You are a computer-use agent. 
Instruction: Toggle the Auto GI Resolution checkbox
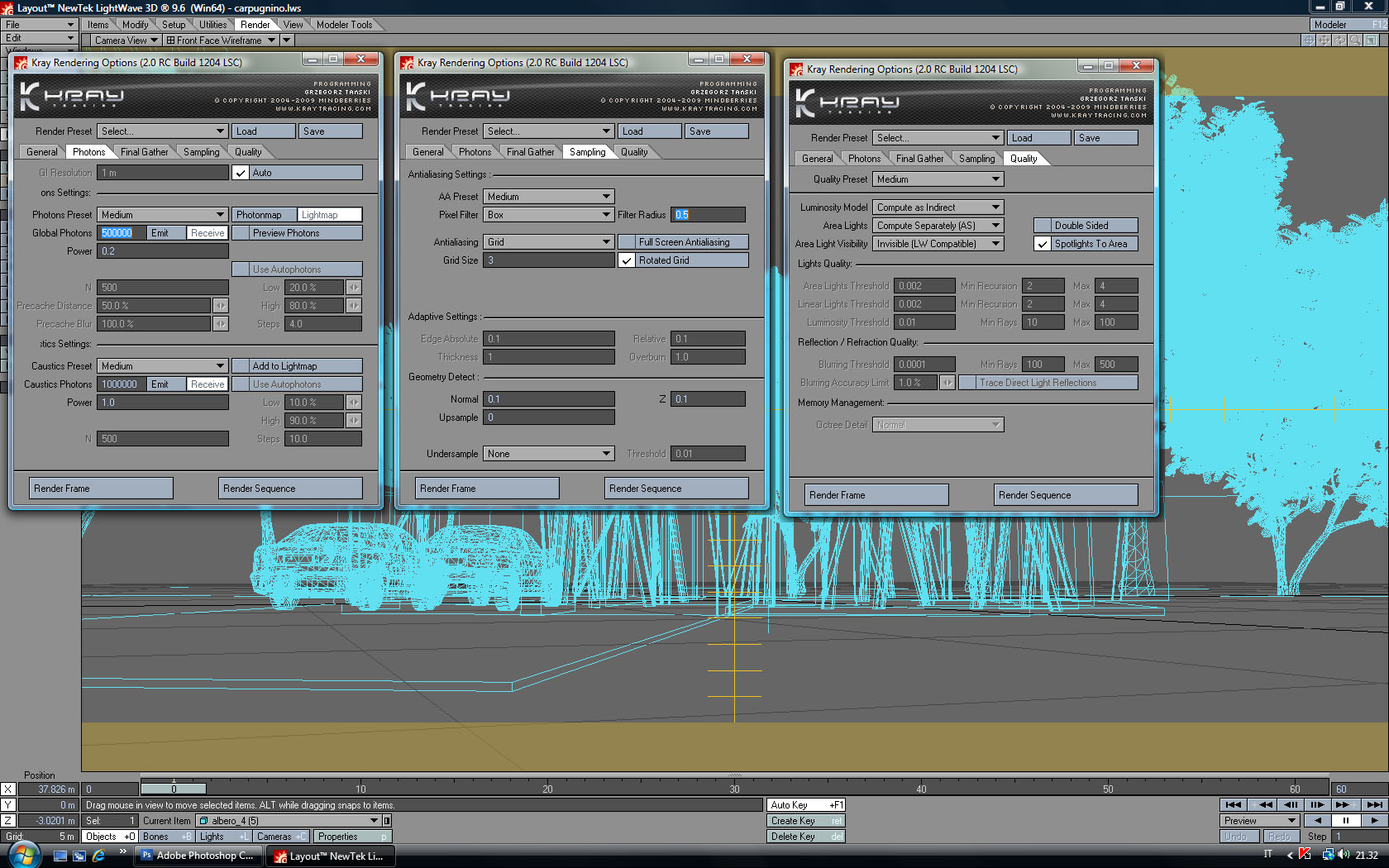pyautogui.click(x=241, y=173)
